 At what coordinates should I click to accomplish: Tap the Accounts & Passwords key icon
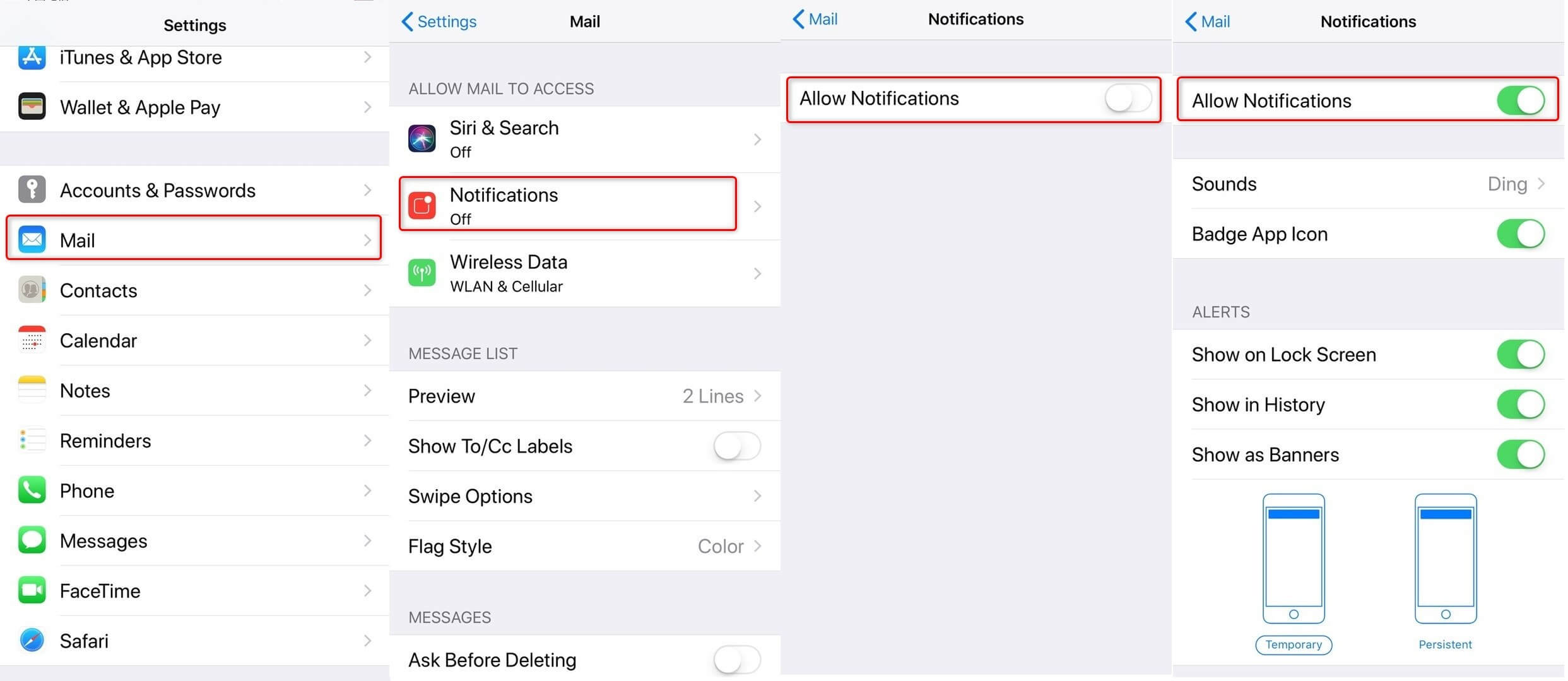pyautogui.click(x=32, y=189)
